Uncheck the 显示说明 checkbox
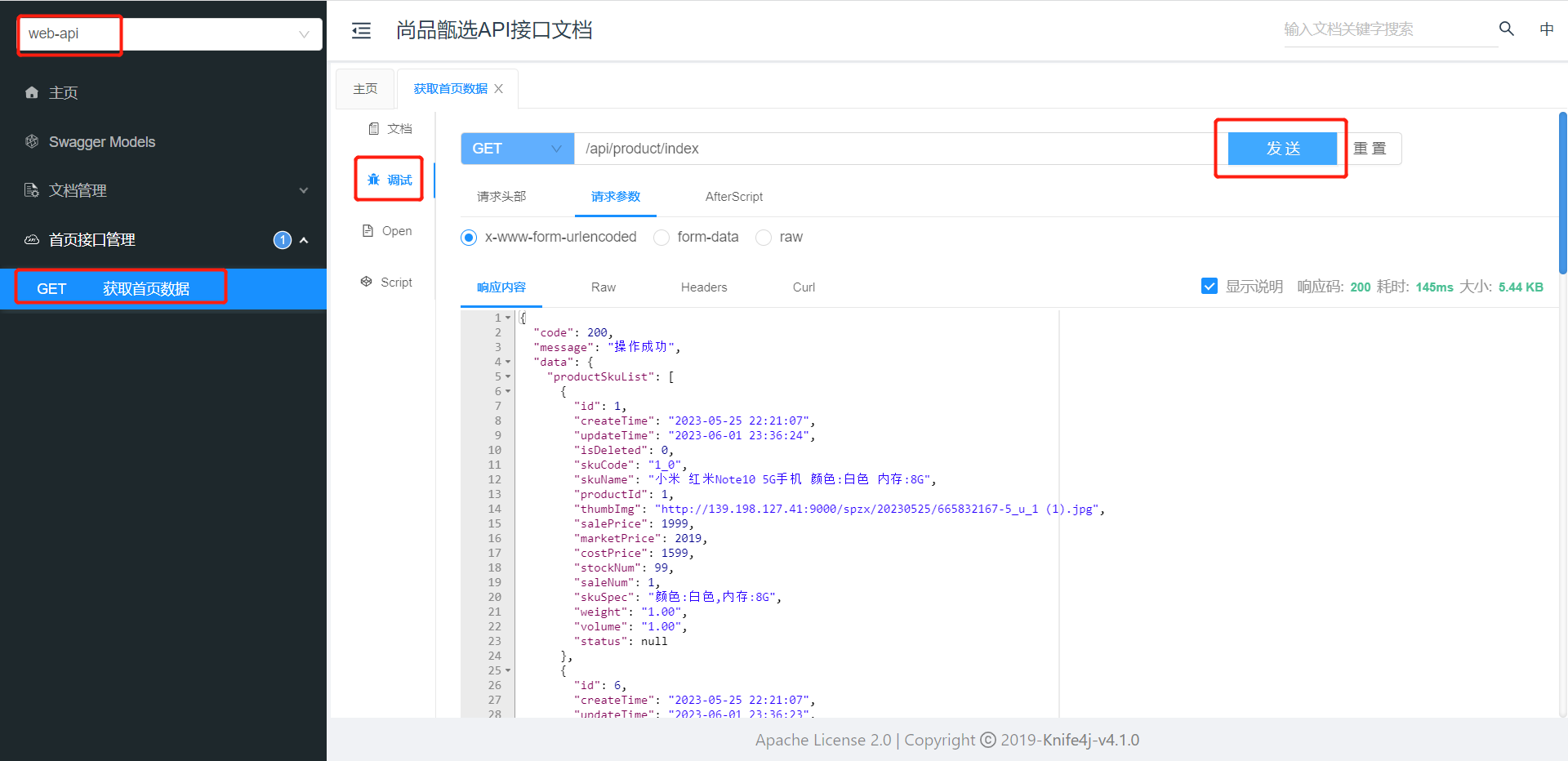The width and height of the screenshot is (1568, 761). (x=1209, y=287)
